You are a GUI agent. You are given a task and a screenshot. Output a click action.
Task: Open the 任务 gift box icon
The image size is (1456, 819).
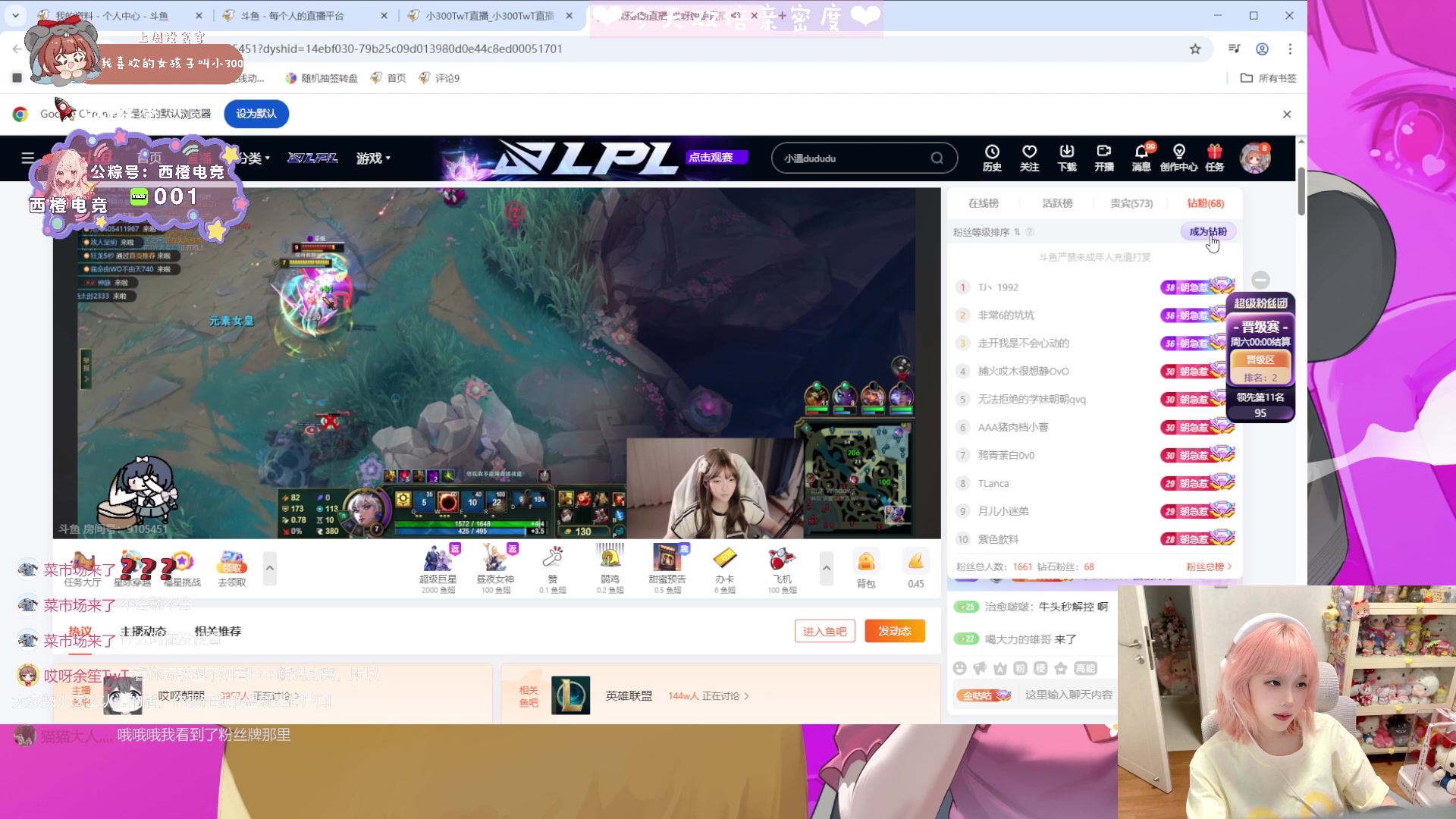click(x=1215, y=158)
